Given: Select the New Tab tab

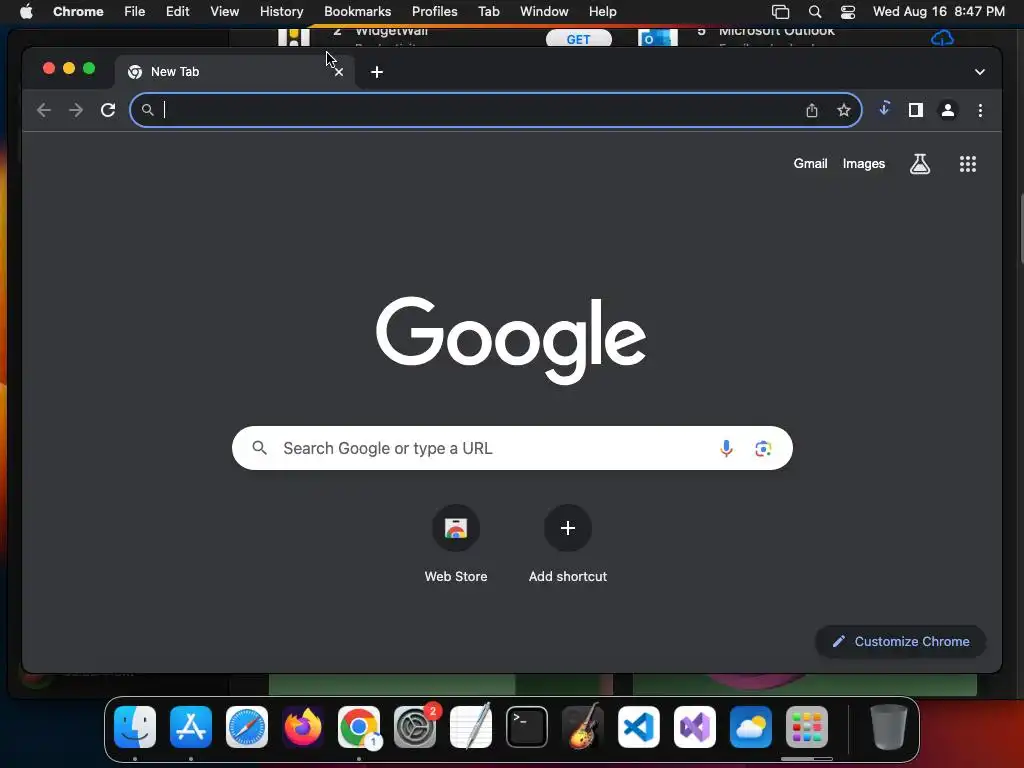Looking at the screenshot, I should [235, 72].
